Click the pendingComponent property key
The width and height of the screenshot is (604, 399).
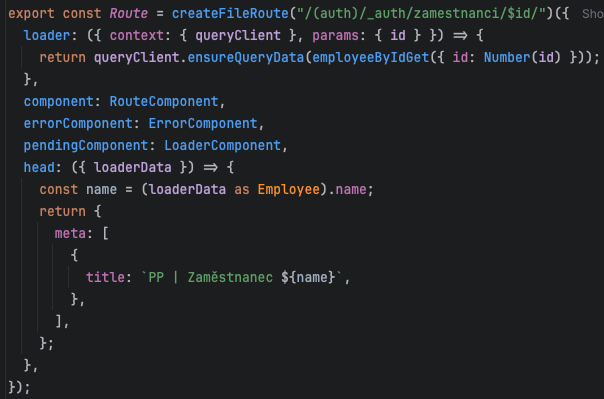[x=86, y=146]
